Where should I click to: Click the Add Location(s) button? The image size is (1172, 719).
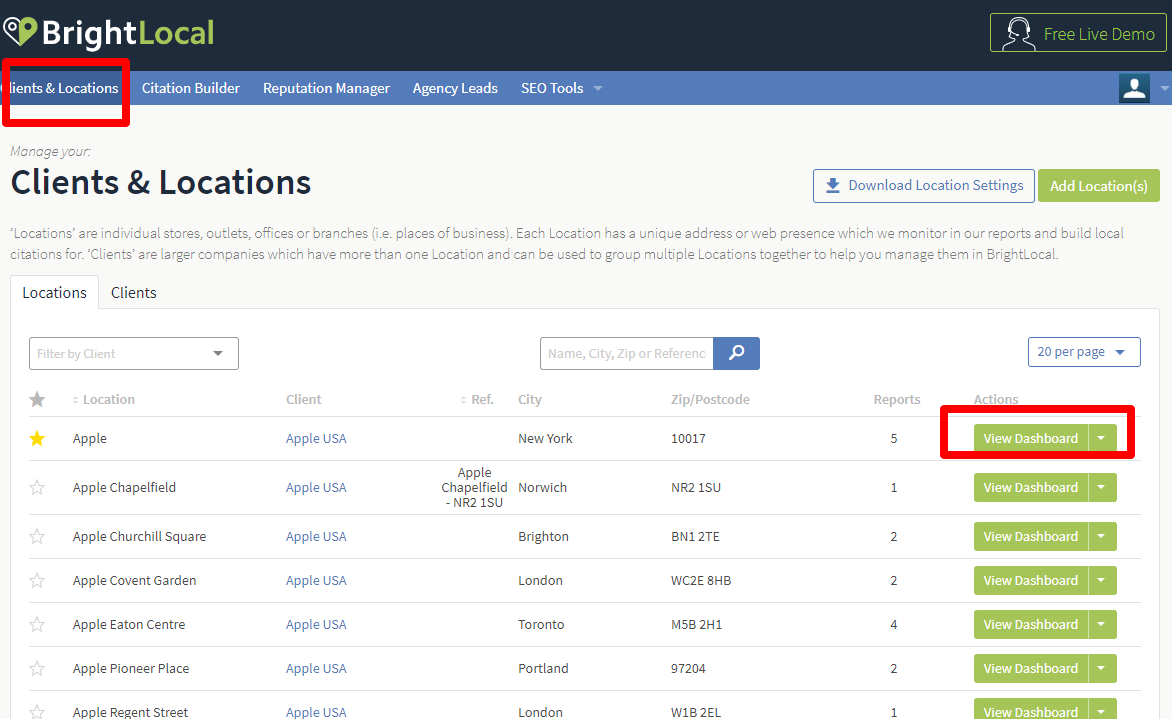1099,185
